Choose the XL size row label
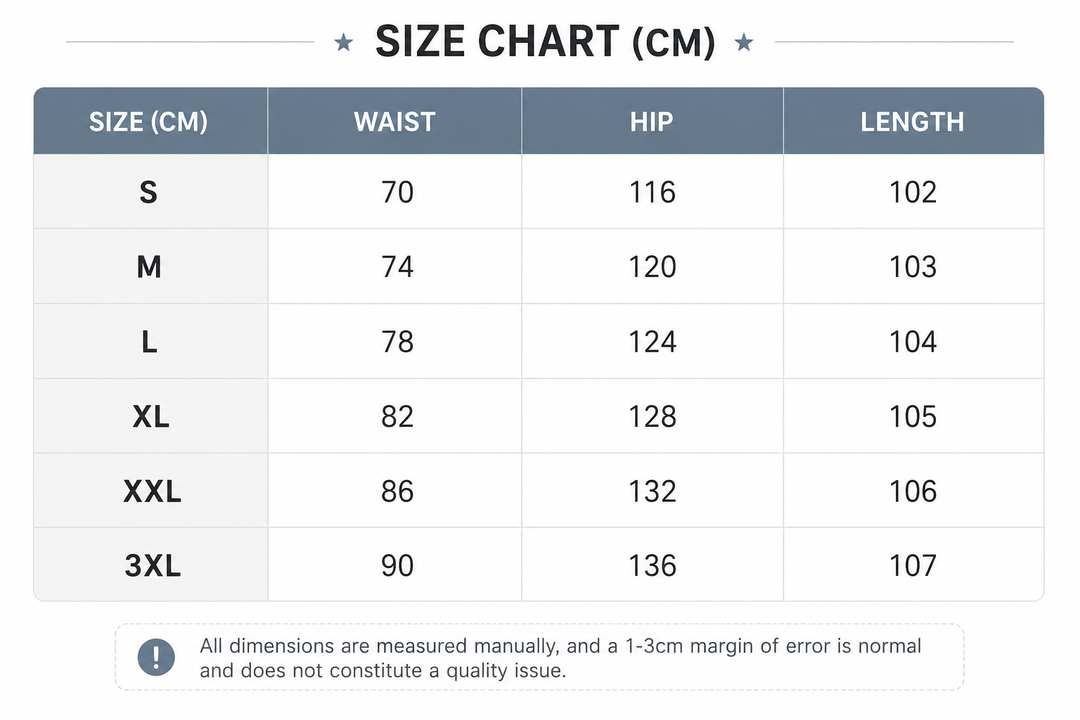This screenshot has height=720, width=1080. [x=151, y=417]
